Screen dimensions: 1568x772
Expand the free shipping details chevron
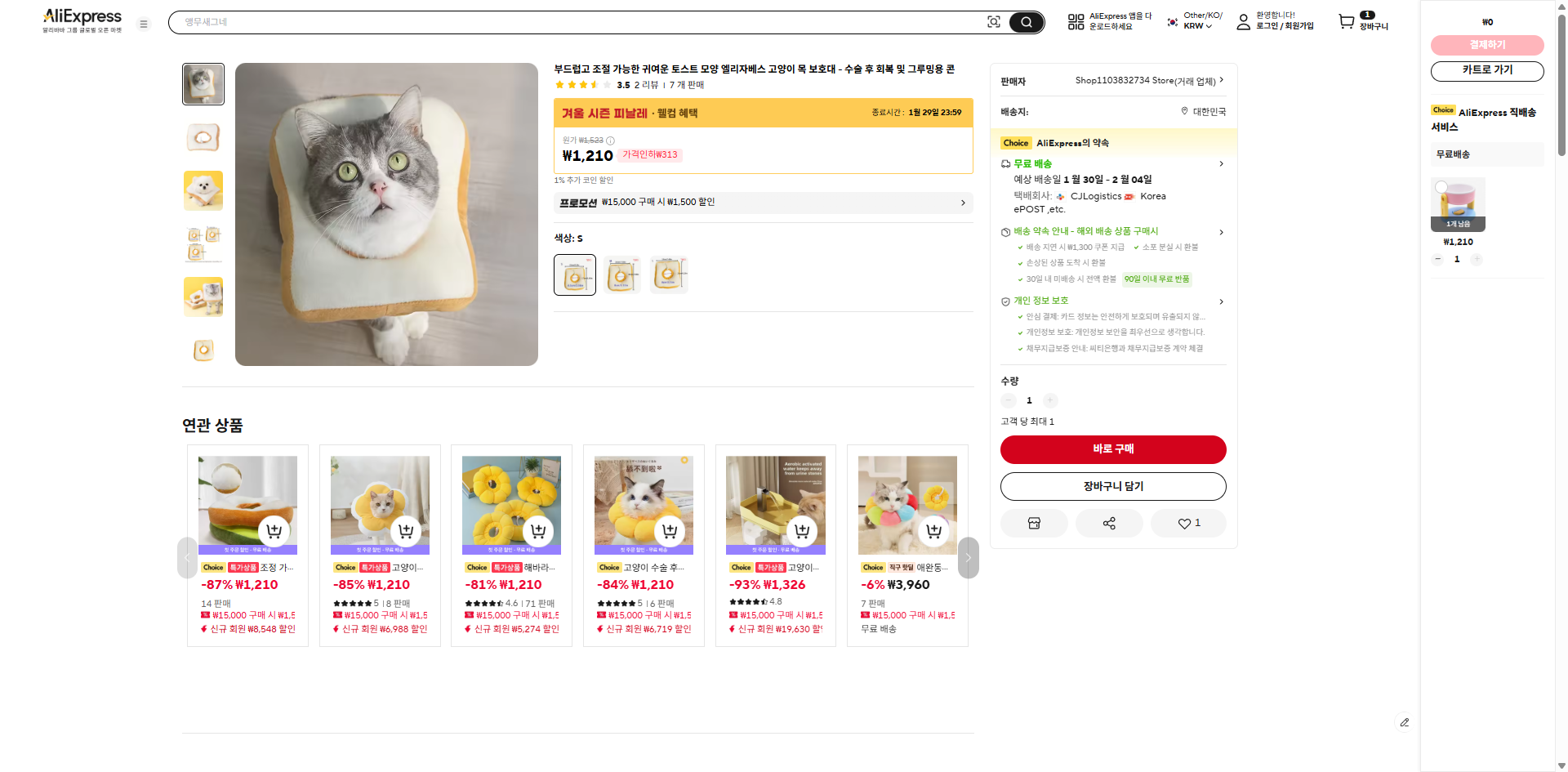pyautogui.click(x=1221, y=164)
